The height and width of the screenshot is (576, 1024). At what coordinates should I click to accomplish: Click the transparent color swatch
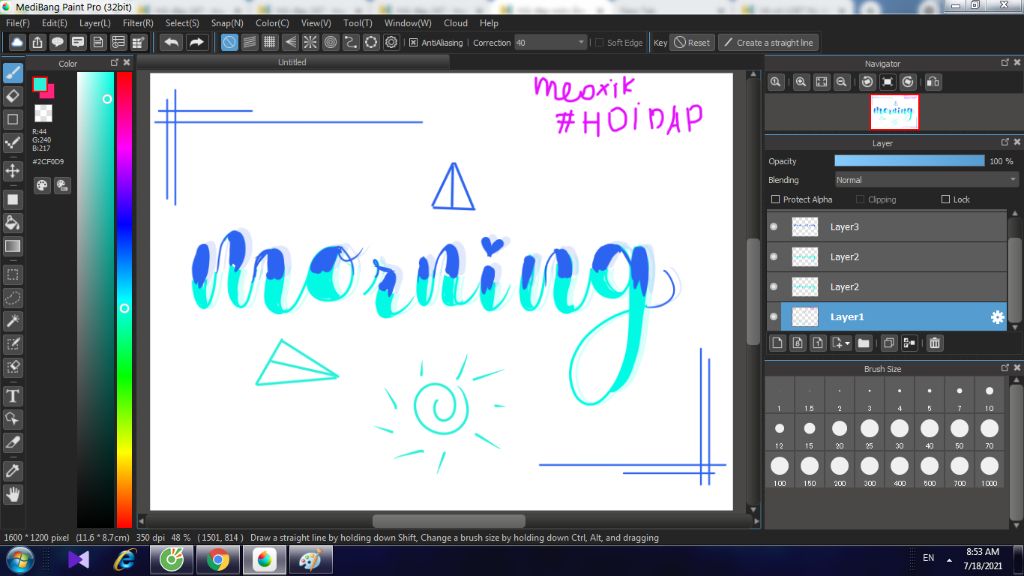(x=43, y=114)
